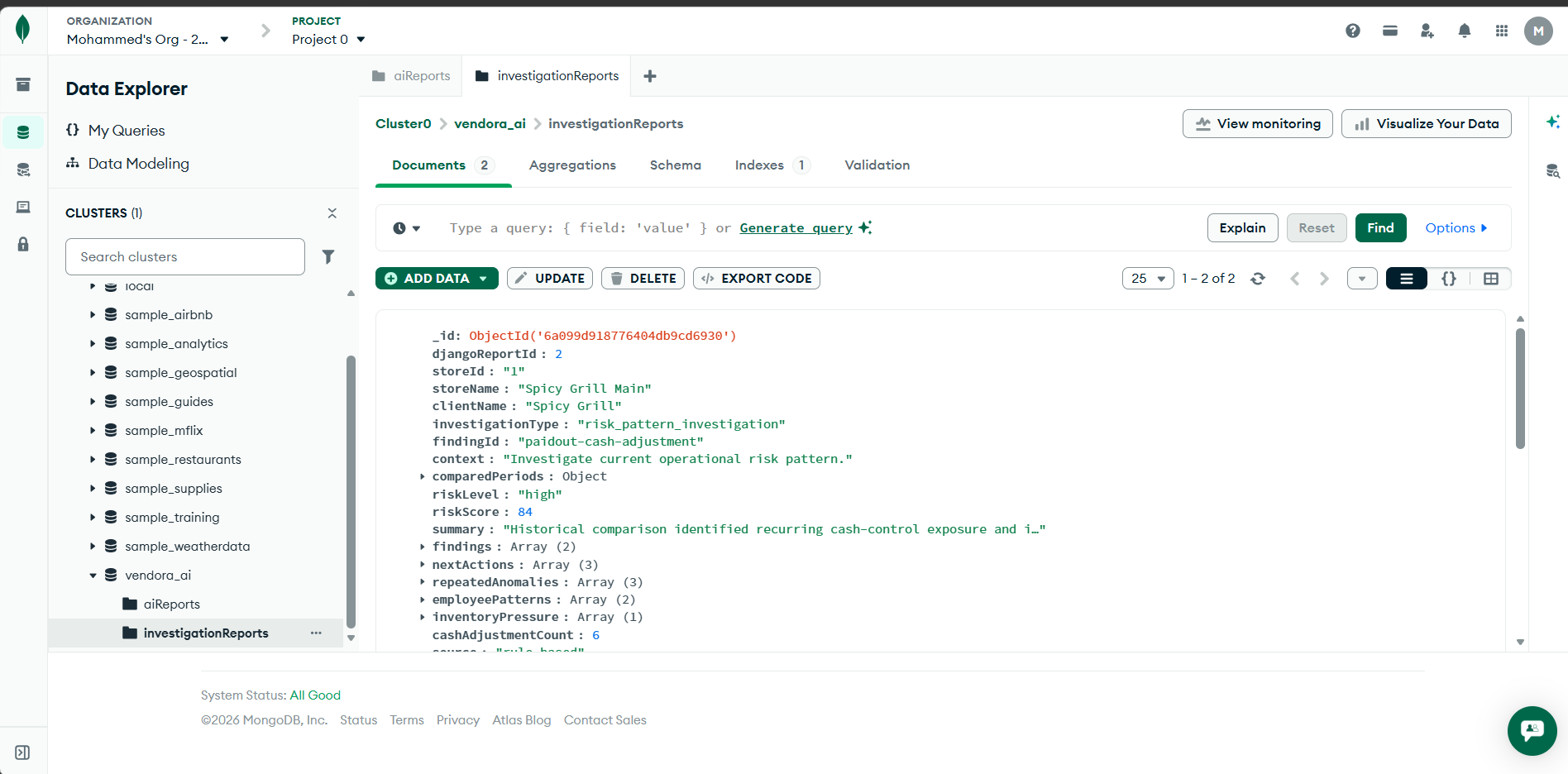Click the Search clusters input field
Image resolution: width=1568 pixels, height=774 pixels.
[x=185, y=257]
